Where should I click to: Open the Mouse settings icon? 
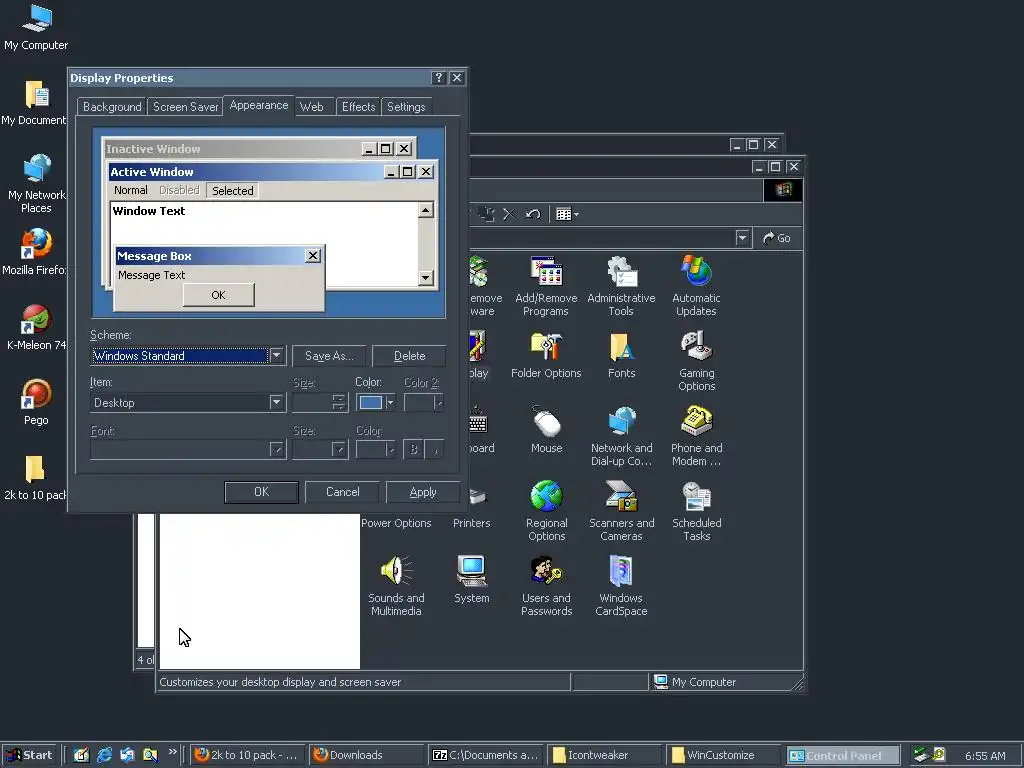(x=547, y=430)
